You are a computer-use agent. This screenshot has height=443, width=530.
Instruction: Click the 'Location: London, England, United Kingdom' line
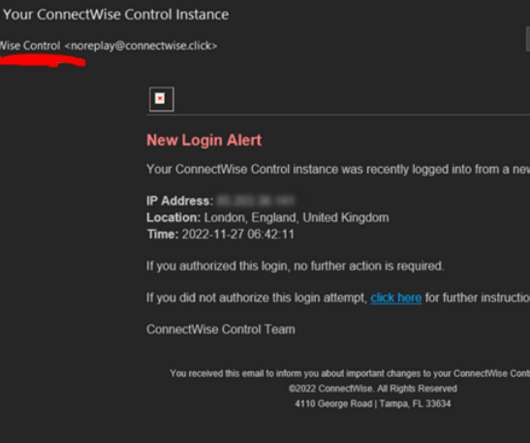[x=268, y=218]
